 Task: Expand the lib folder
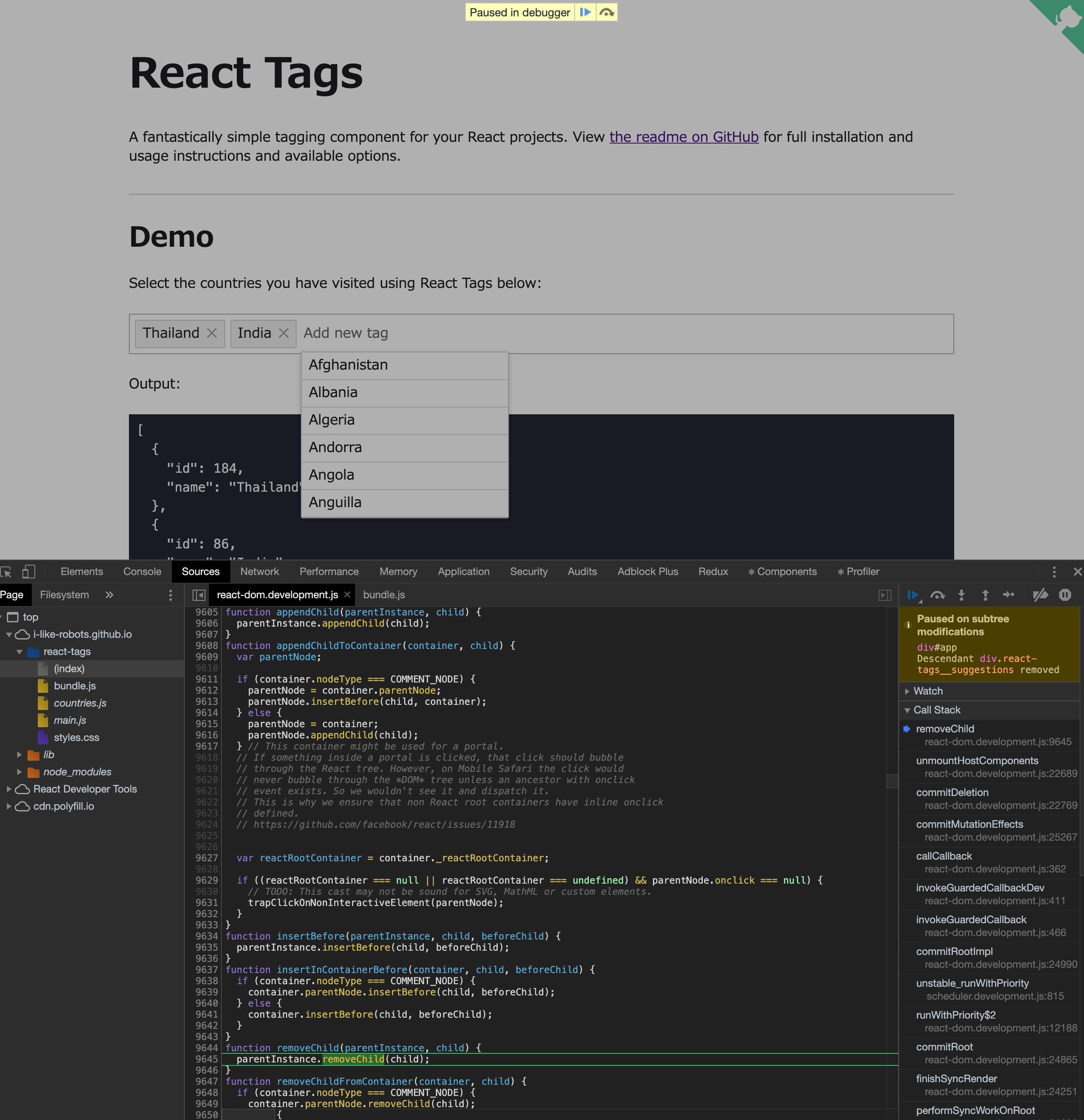coord(19,755)
